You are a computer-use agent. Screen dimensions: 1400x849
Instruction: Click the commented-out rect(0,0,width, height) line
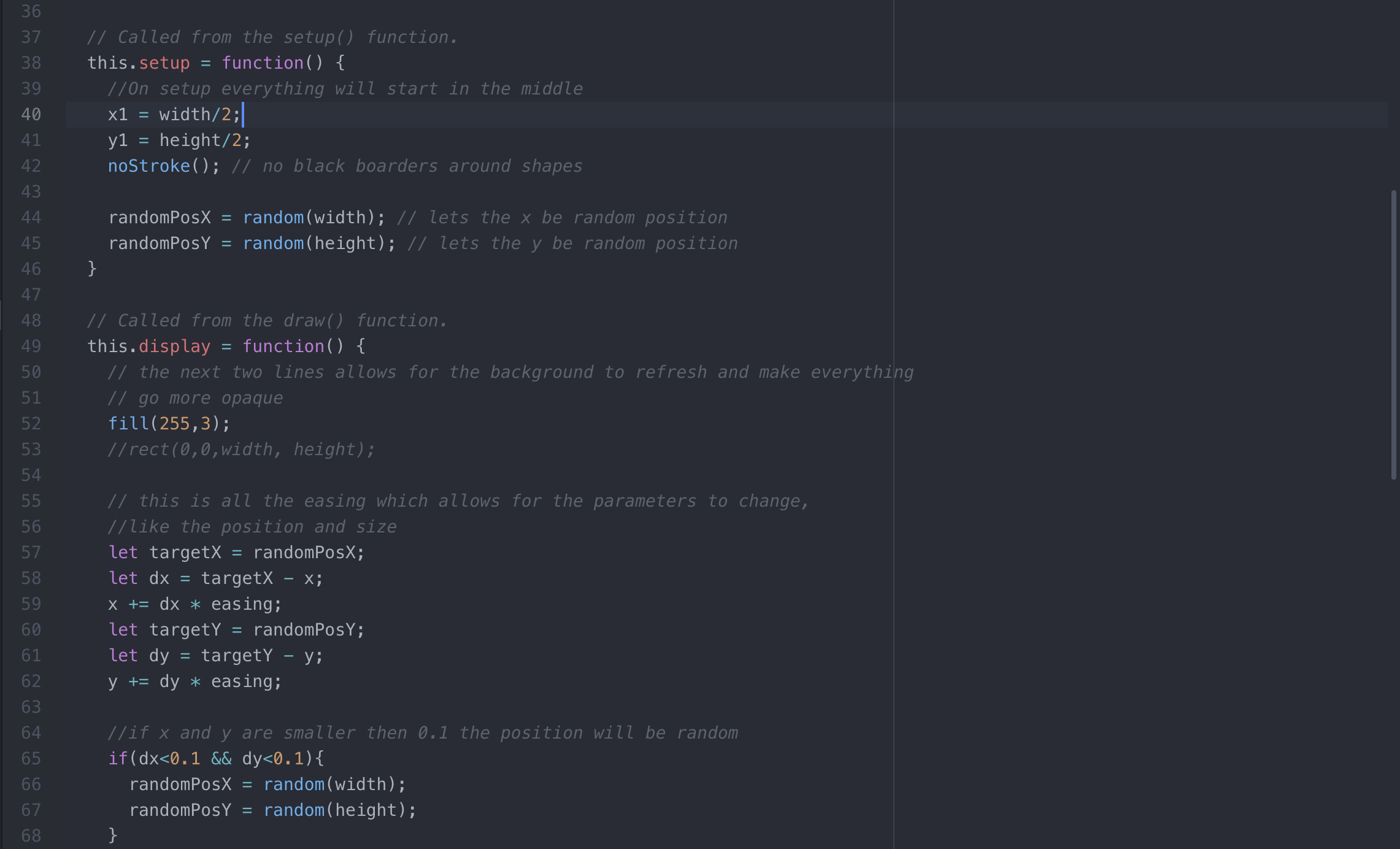point(241,450)
